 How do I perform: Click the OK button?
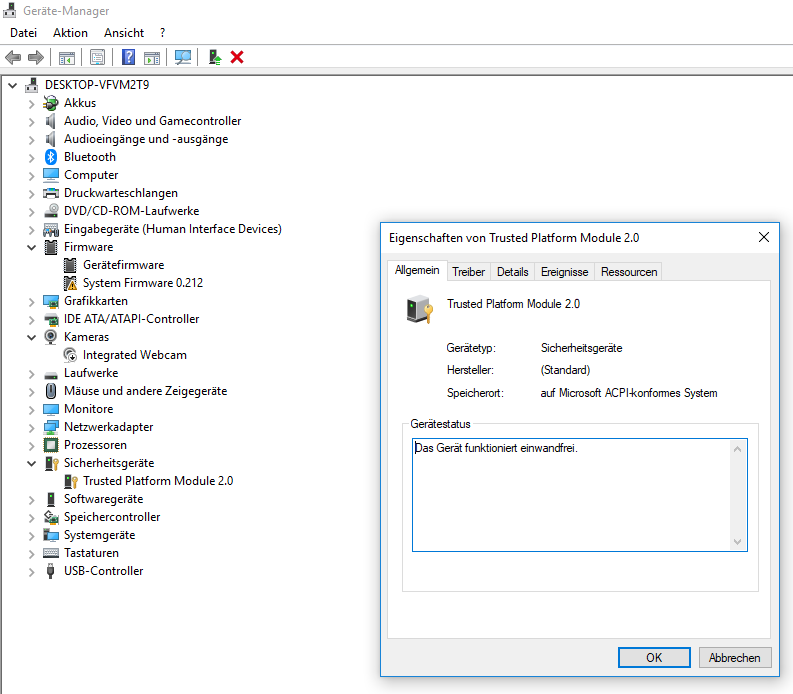[x=654, y=658]
